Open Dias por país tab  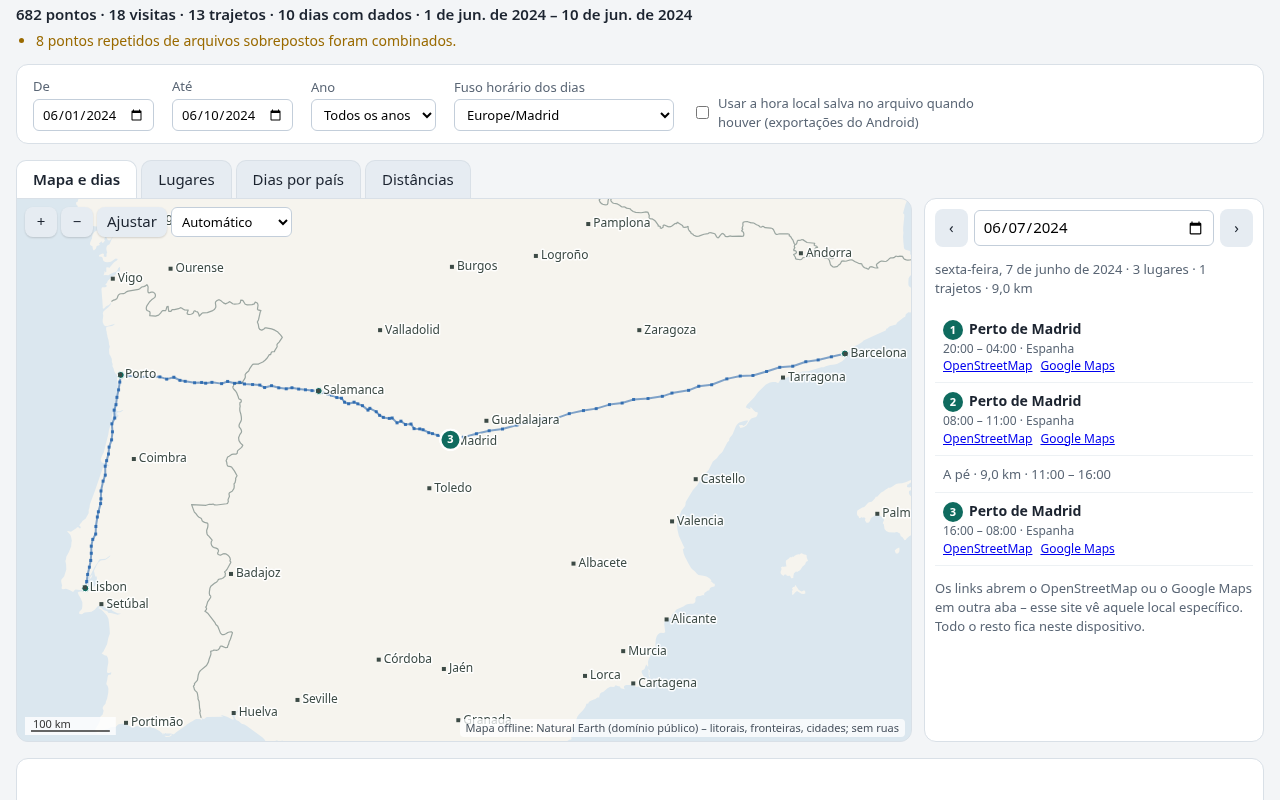298,180
